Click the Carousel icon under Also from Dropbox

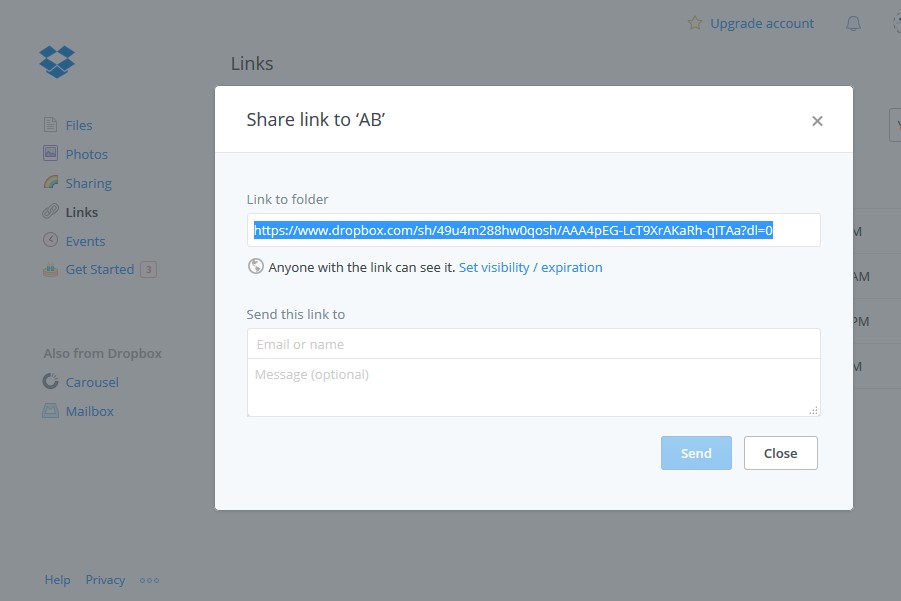pos(51,381)
